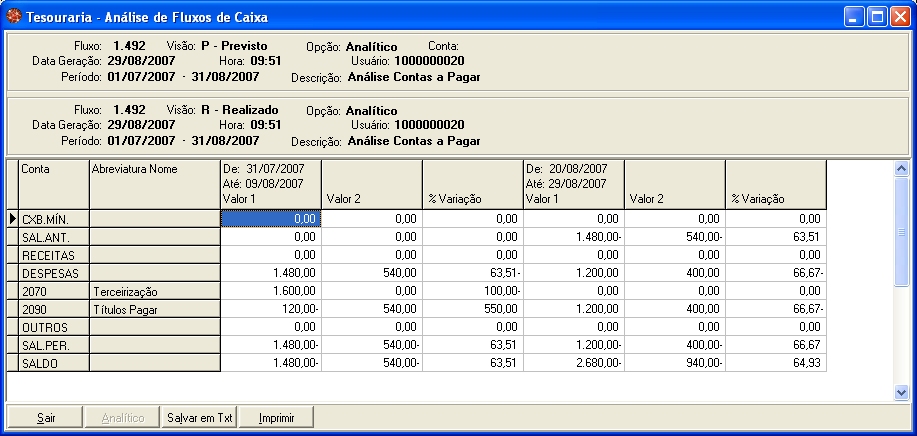917x436 pixels.
Task: Select the CXB.MÍN. row indicator arrow
Action: pos(13,219)
